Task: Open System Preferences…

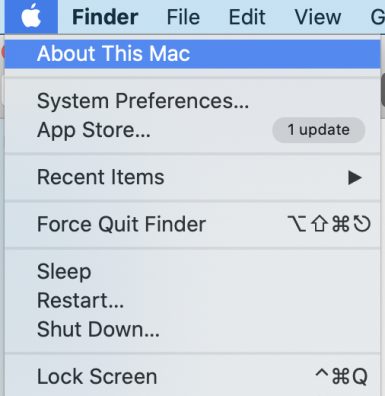Action: click(x=192, y=101)
